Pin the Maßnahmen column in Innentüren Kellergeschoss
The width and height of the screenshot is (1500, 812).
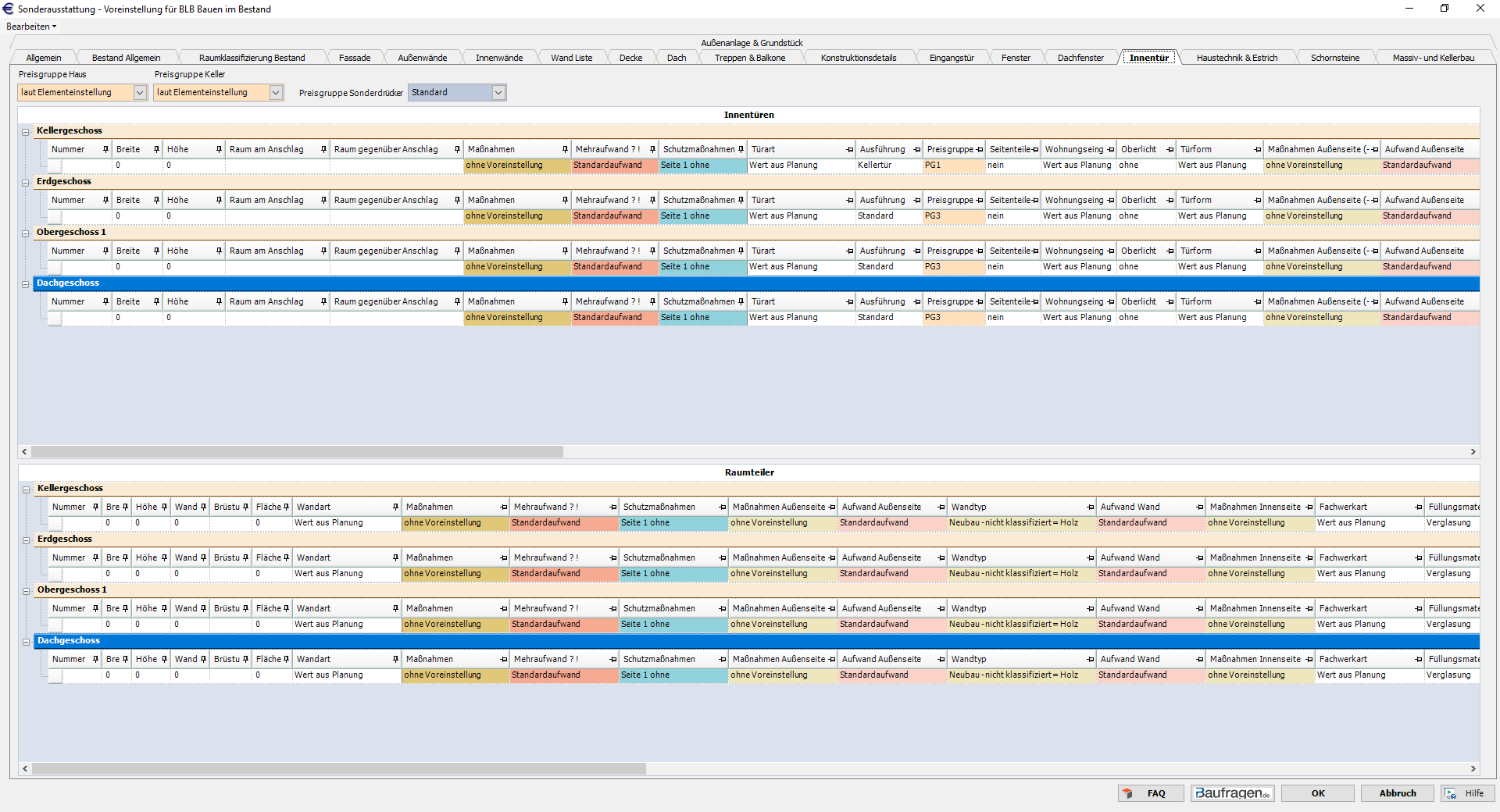tap(565, 149)
